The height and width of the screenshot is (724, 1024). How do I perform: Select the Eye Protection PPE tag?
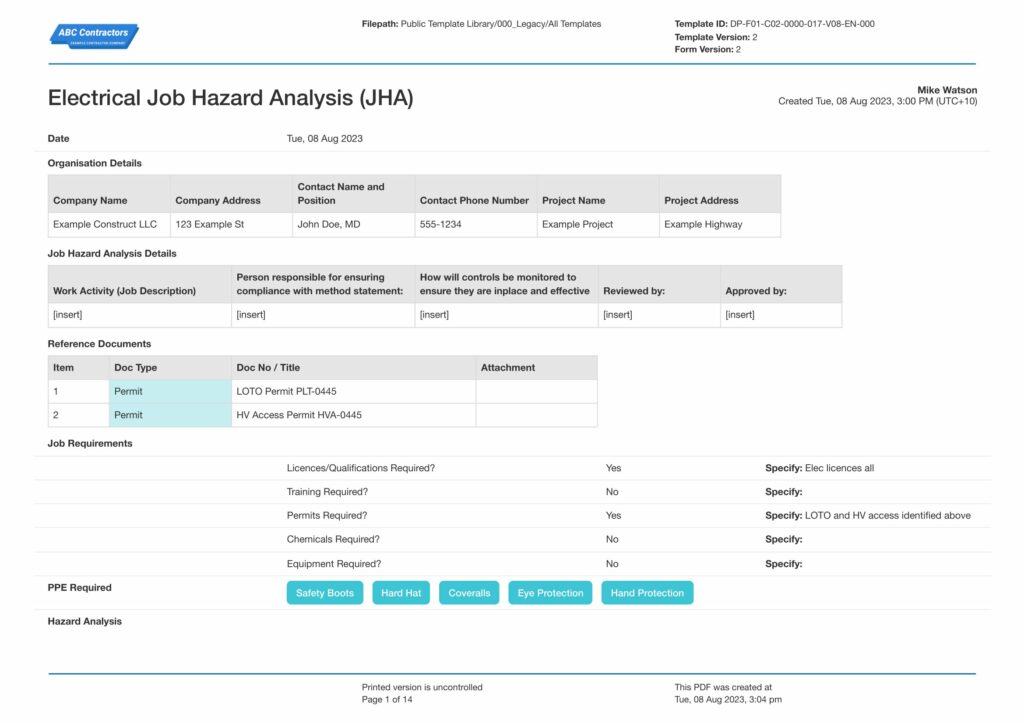550,593
